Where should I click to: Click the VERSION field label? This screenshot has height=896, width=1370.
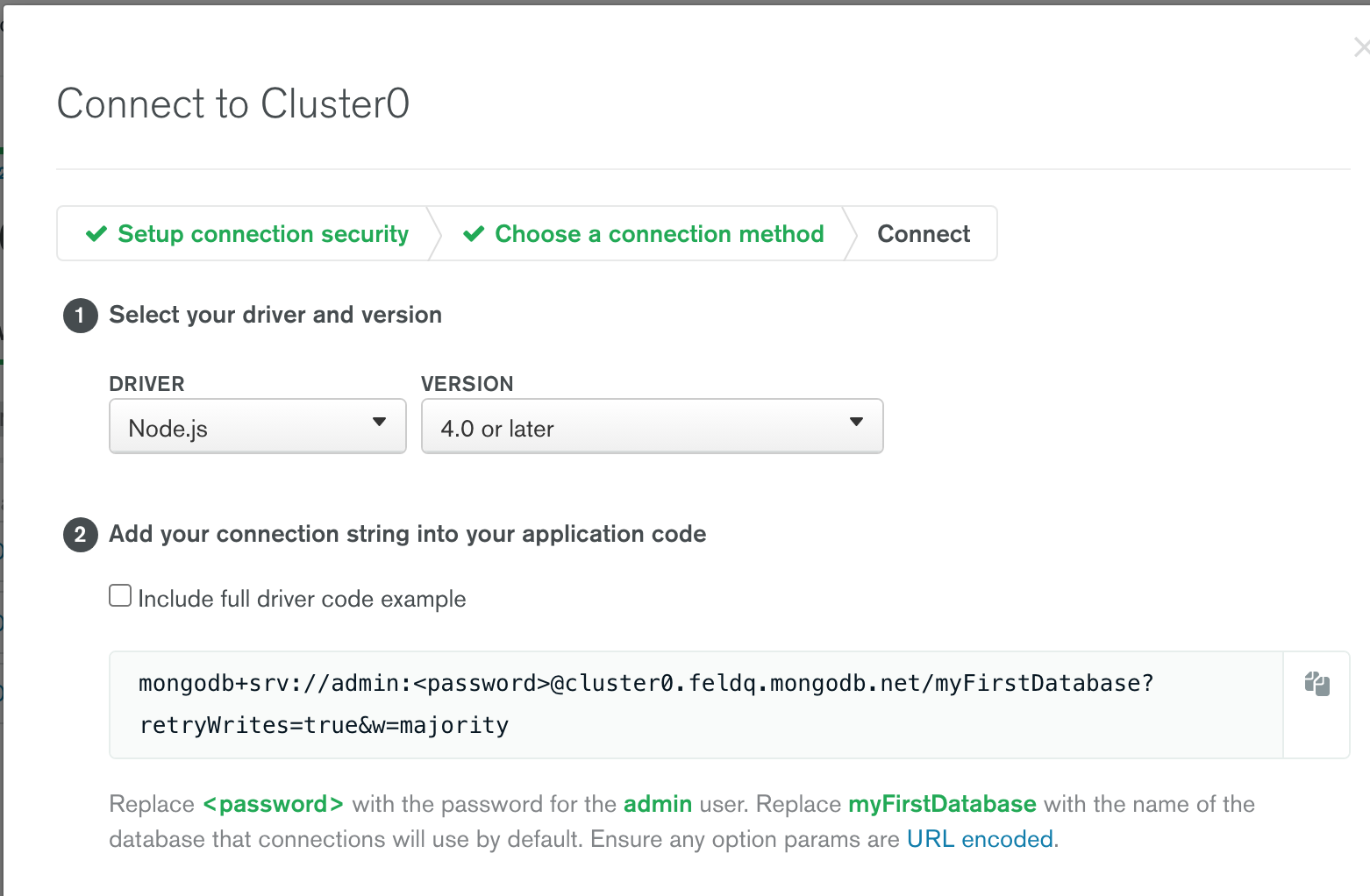coord(467,384)
